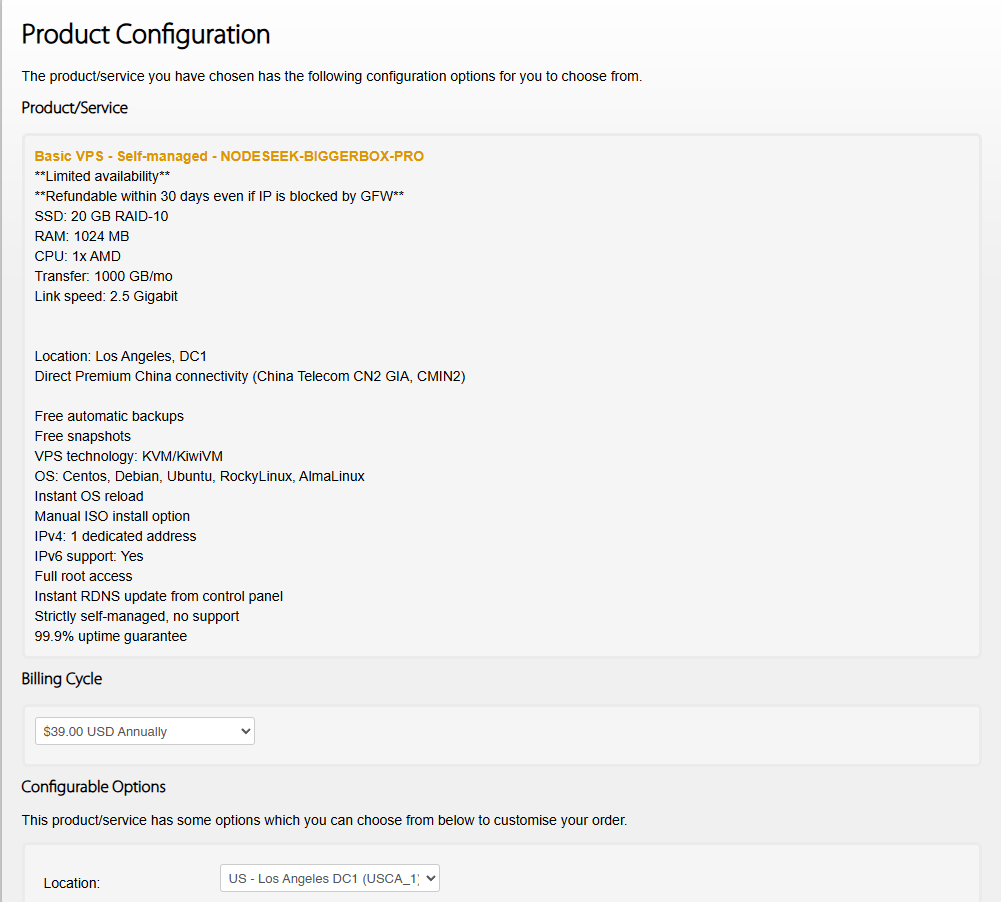Click the 99.9% uptime guarantee line
The height and width of the screenshot is (902, 1001).
point(111,636)
